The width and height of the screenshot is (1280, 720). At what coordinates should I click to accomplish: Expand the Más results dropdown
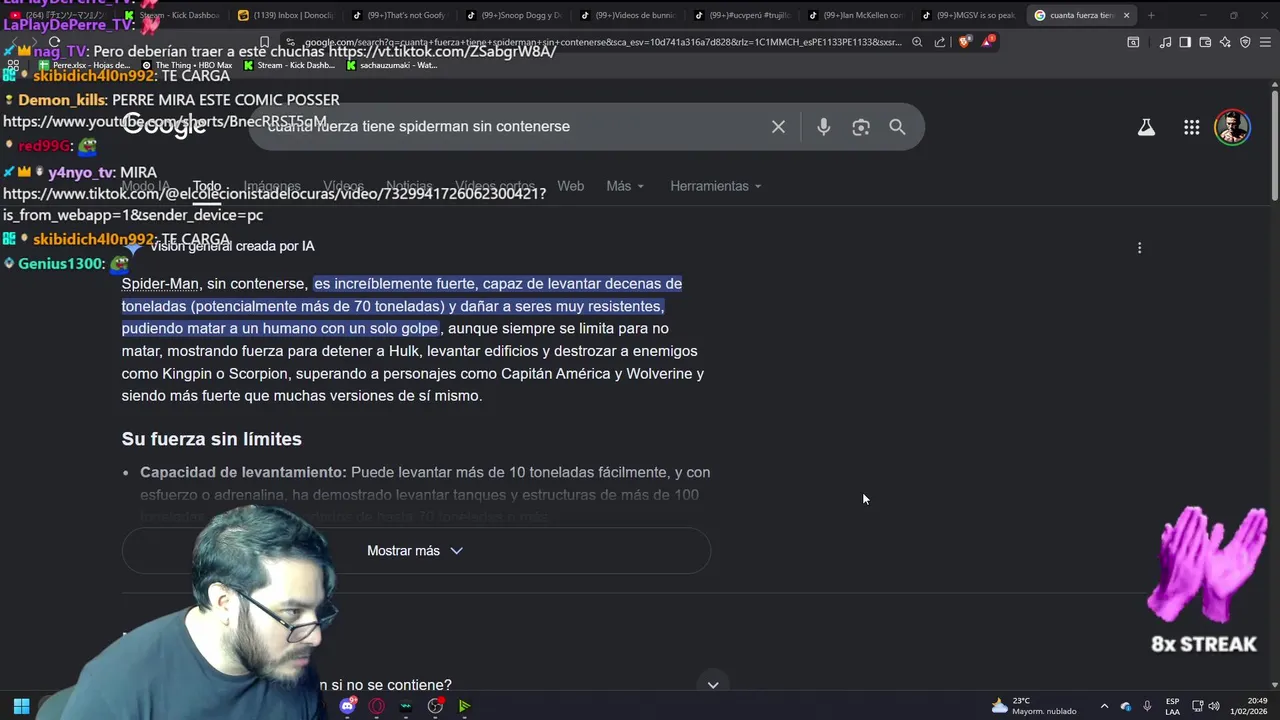coord(625,186)
